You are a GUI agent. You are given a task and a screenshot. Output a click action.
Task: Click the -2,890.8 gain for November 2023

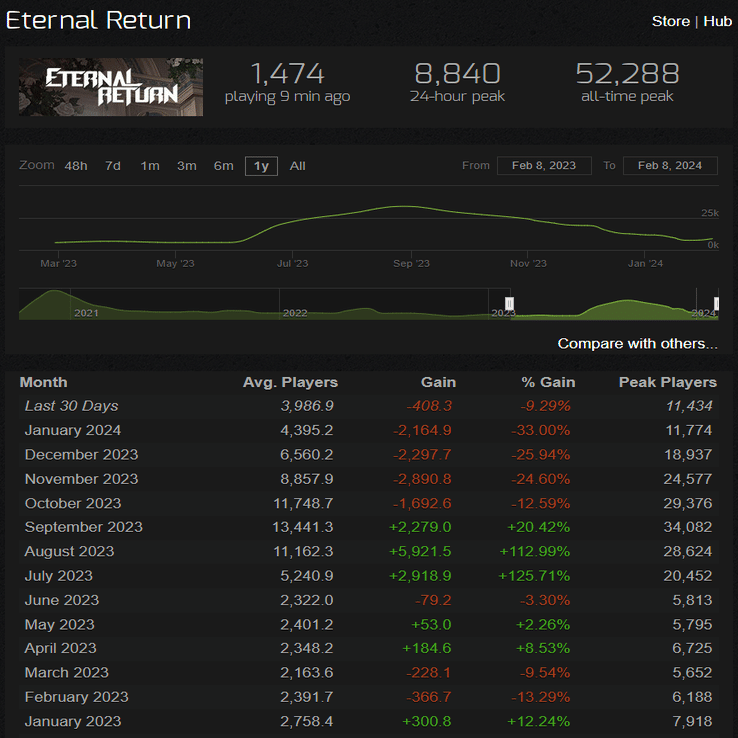click(422, 479)
